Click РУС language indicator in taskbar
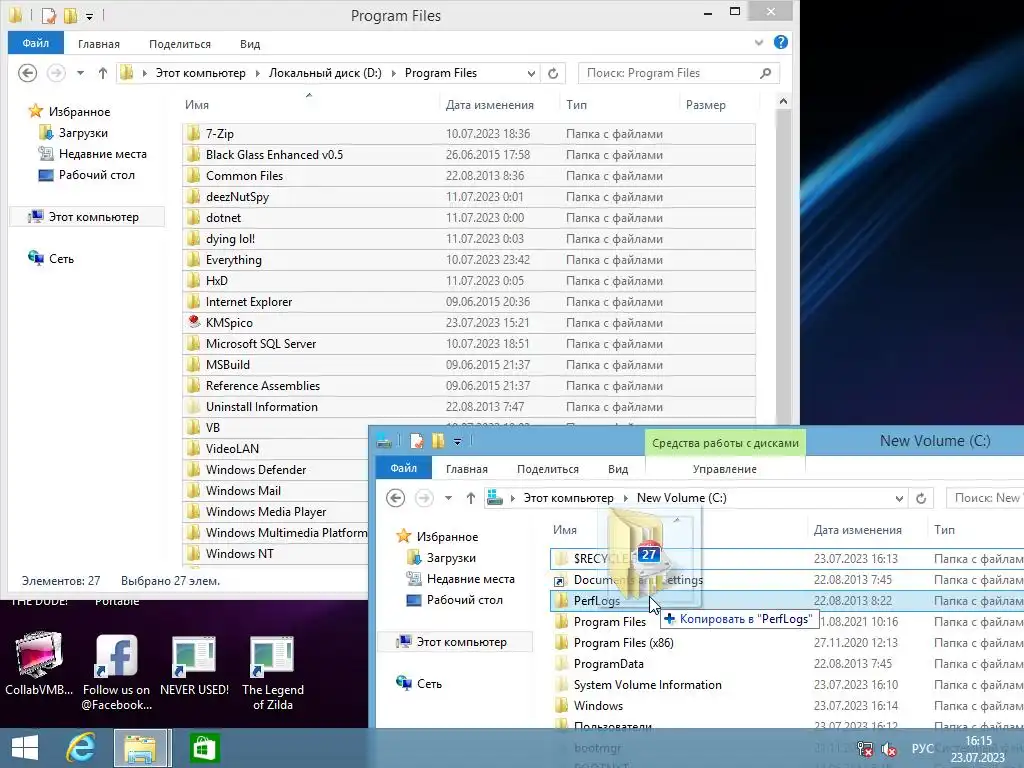The image size is (1024, 768). 922,749
